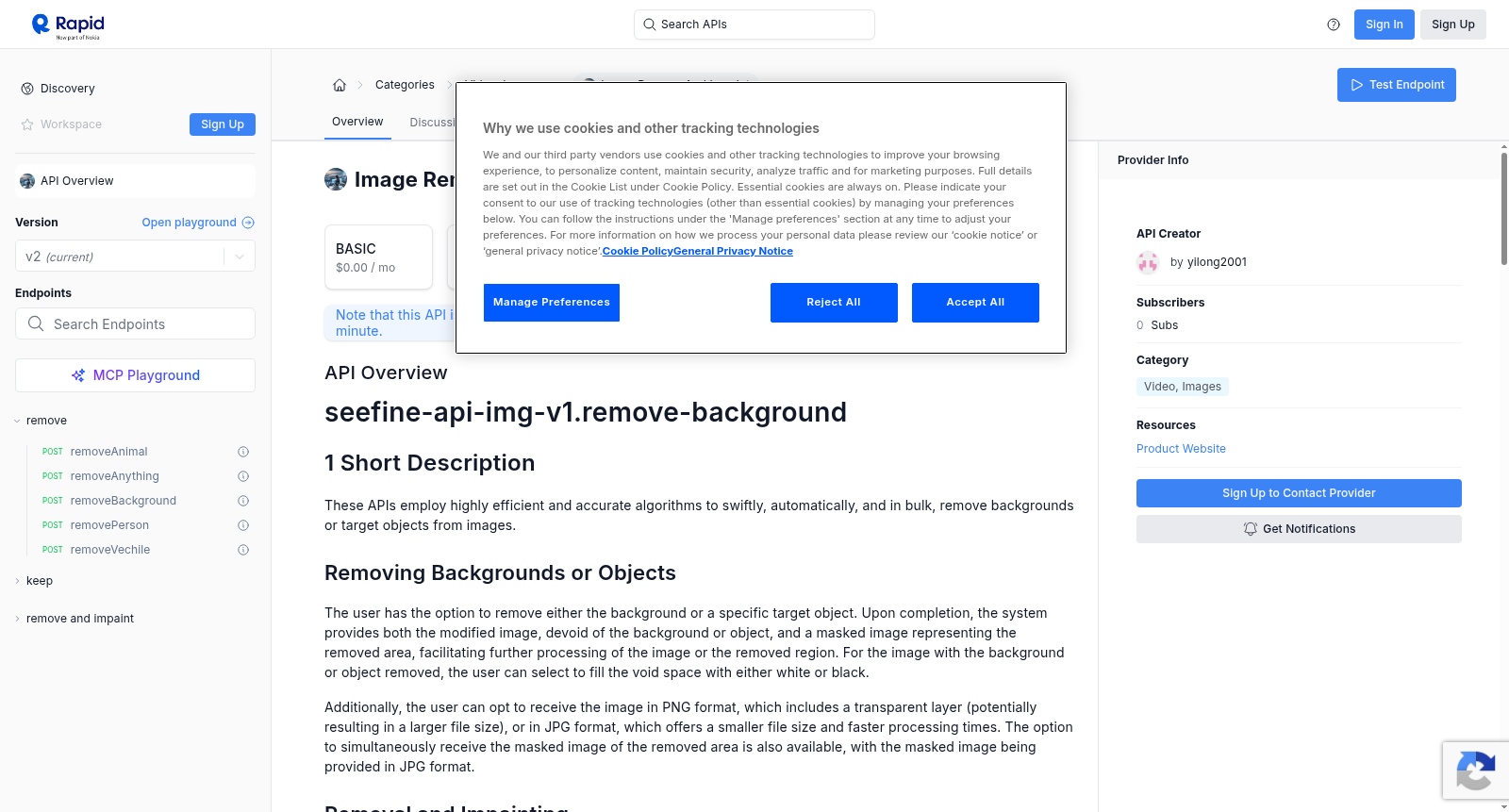Click the Sign In button
Viewport: 1509px width, 812px height.
coord(1385,25)
